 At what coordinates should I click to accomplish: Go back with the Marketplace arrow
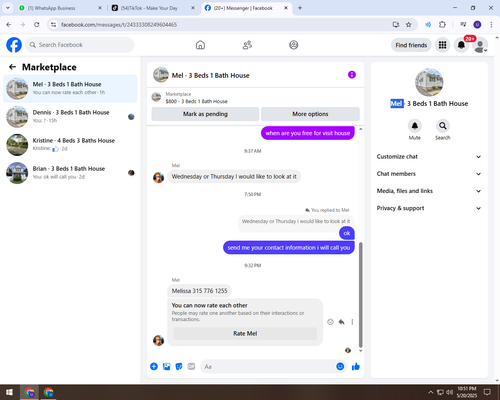tap(12, 67)
